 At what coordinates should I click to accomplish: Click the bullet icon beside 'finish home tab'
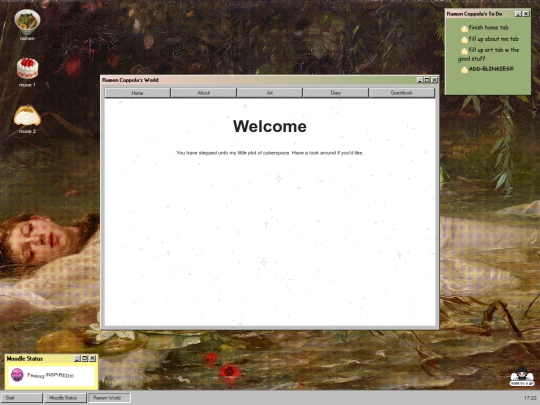coord(464,29)
